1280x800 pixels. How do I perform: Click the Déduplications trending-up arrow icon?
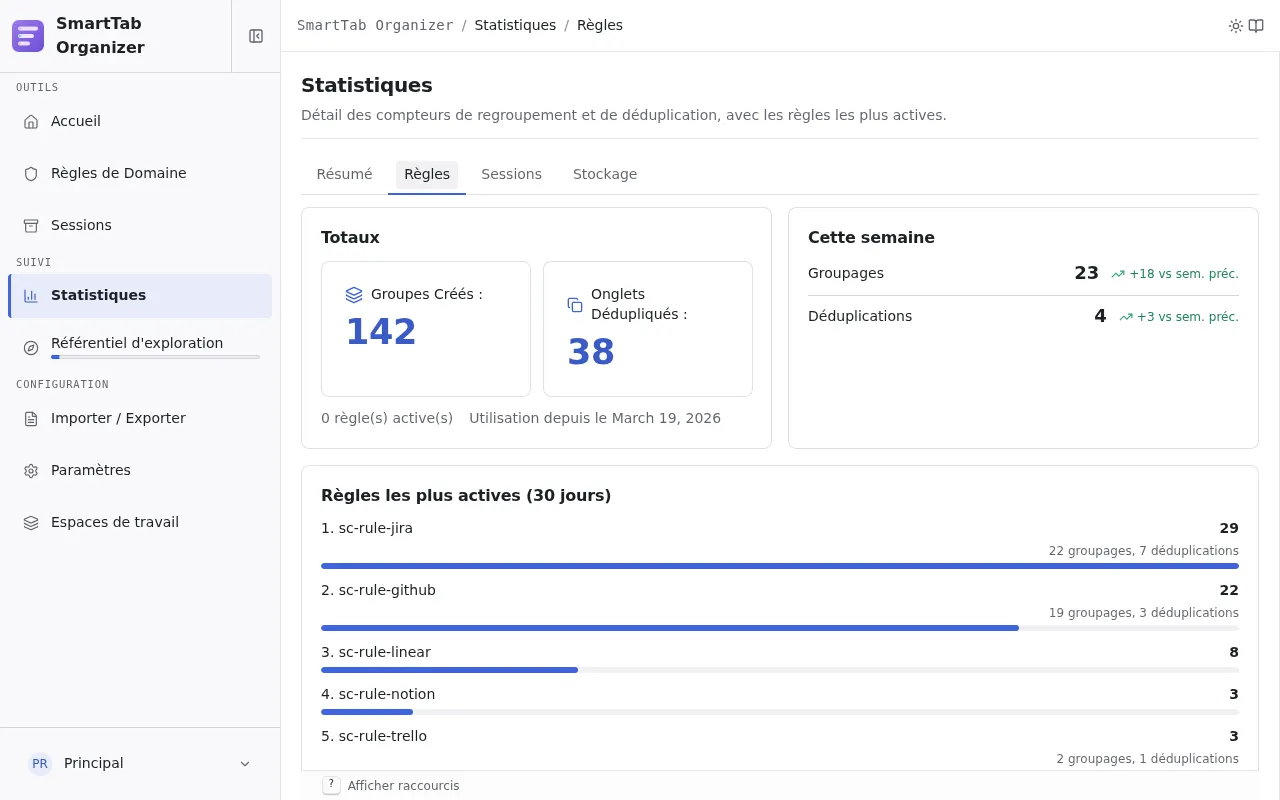[1126, 317]
